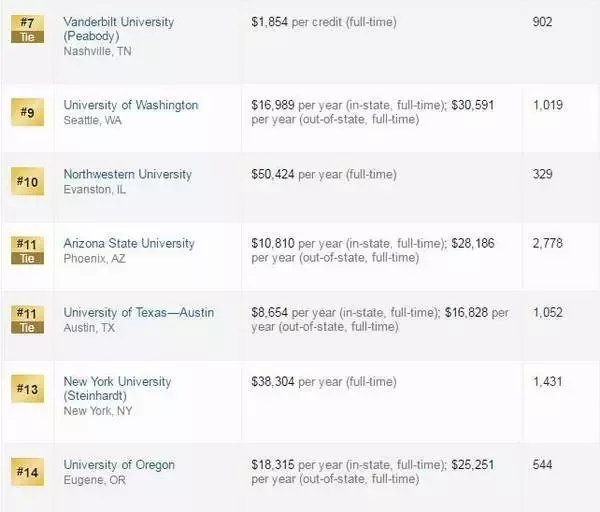Viewport: 600px width, 512px height.
Task: Click the #10 rank badge
Action: [x=27, y=181]
